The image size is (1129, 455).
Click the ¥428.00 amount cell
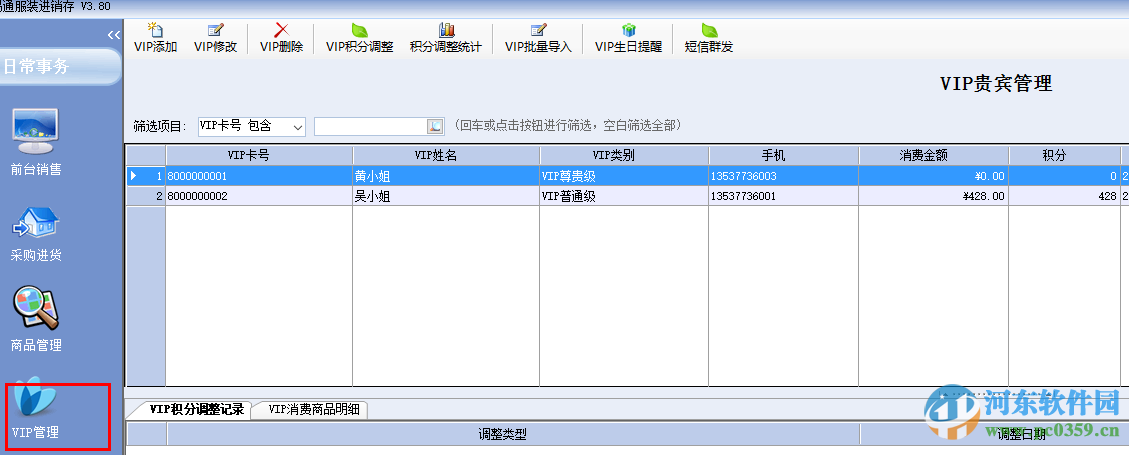(x=933, y=196)
